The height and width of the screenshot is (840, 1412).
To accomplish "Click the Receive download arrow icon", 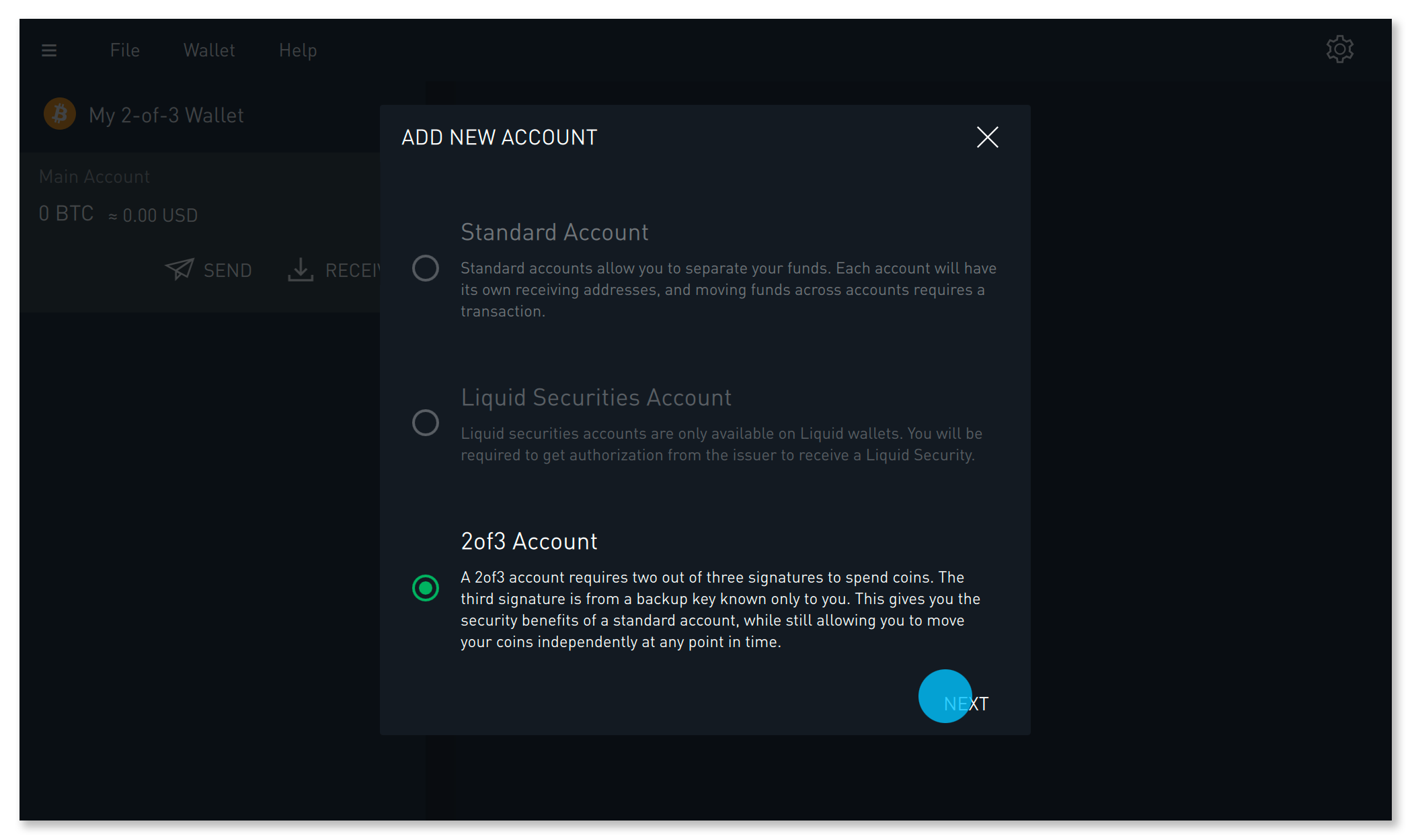I will (x=301, y=269).
